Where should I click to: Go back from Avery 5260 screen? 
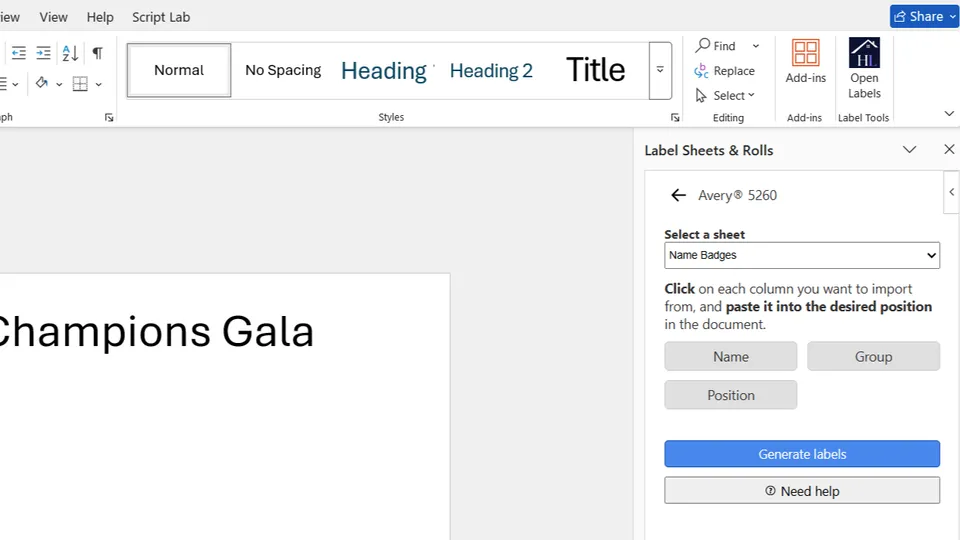pos(678,195)
